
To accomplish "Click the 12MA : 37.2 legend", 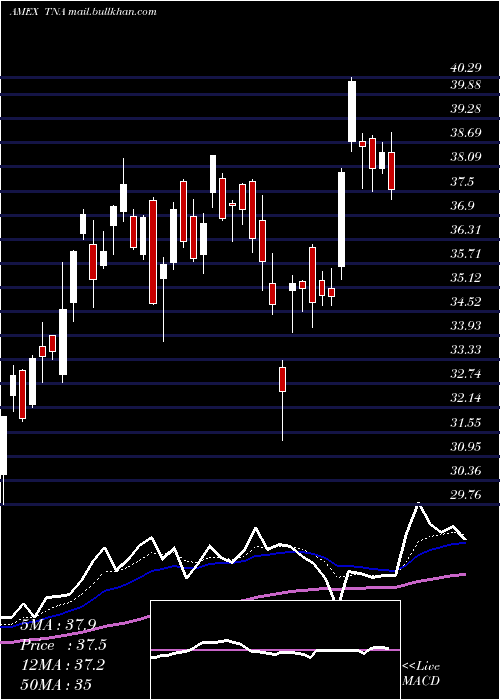I will (x=63, y=665).
